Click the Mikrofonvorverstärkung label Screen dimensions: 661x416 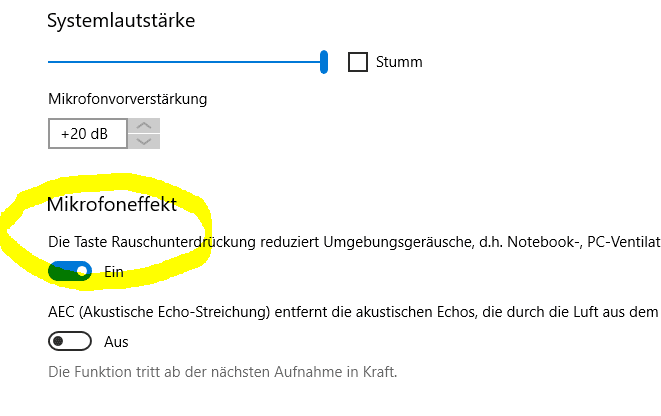[127, 99]
